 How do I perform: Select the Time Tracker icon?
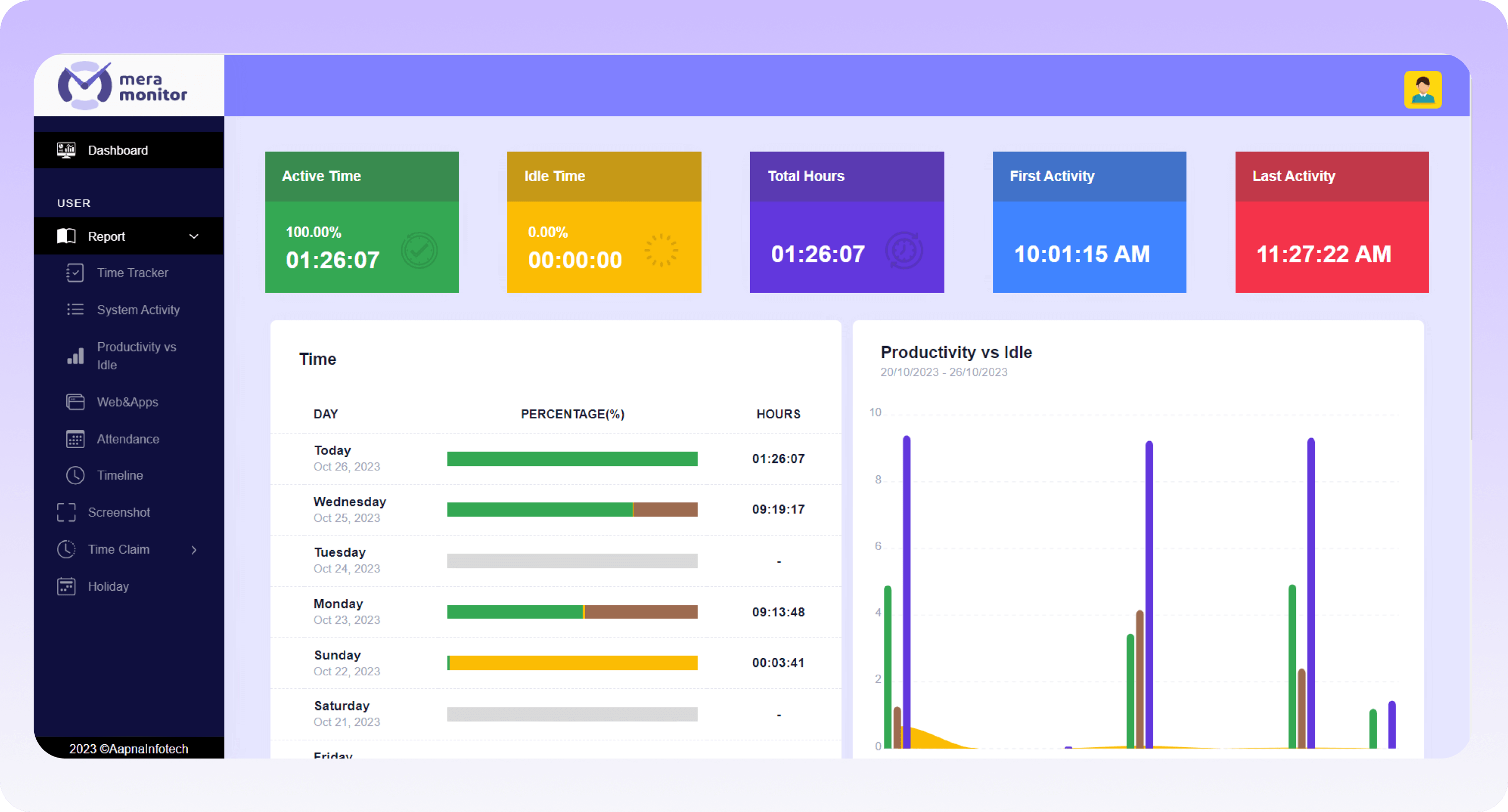pos(75,273)
